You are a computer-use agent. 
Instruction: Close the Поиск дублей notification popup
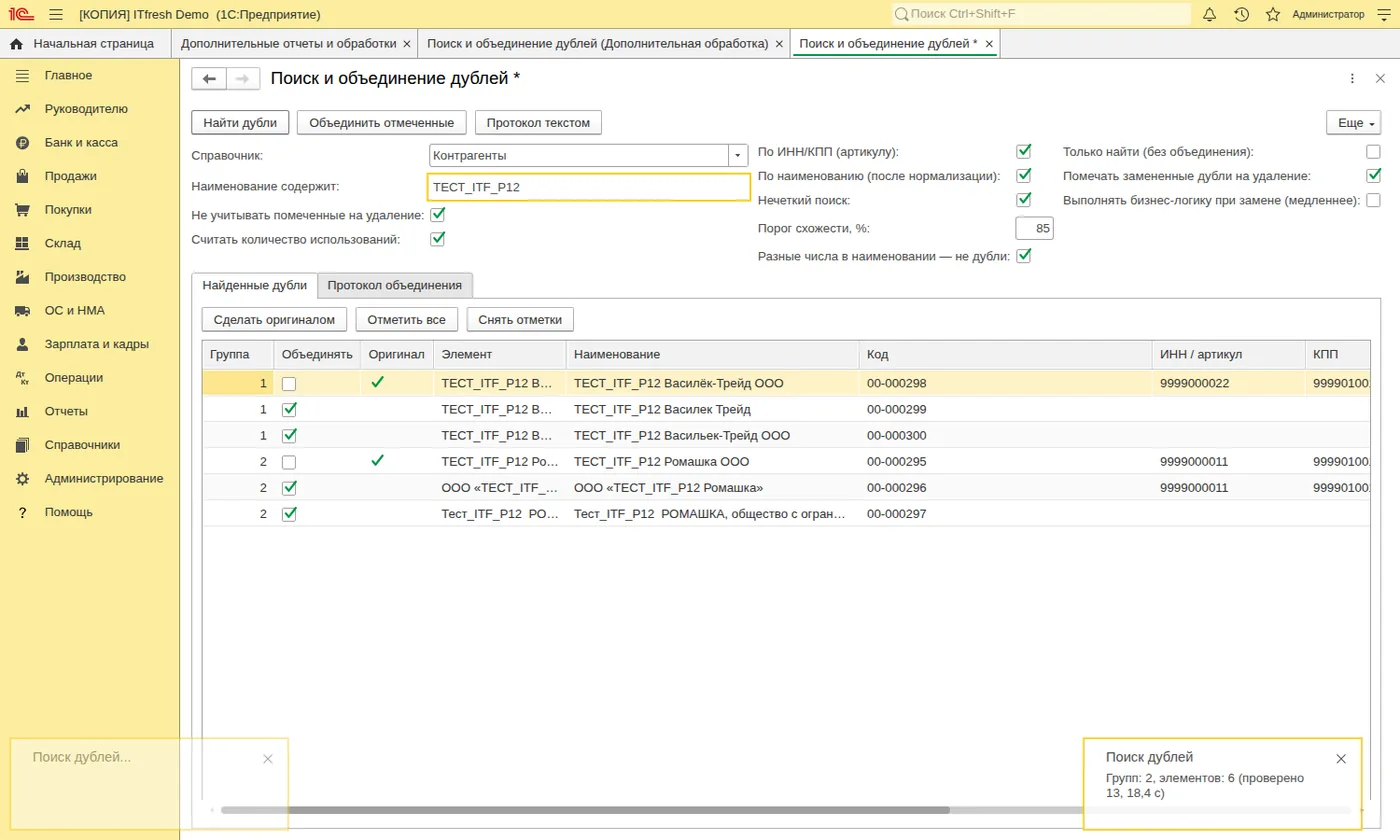(x=1341, y=759)
